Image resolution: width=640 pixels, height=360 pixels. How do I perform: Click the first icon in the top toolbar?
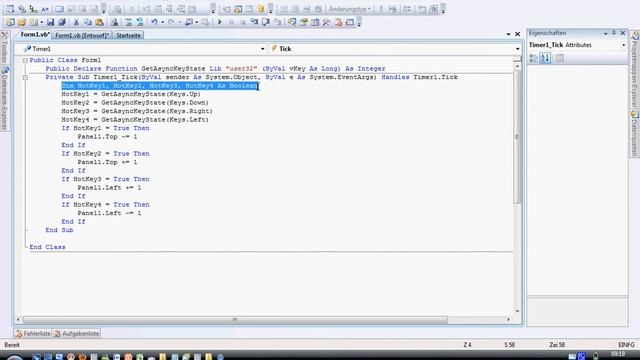(10, 9)
